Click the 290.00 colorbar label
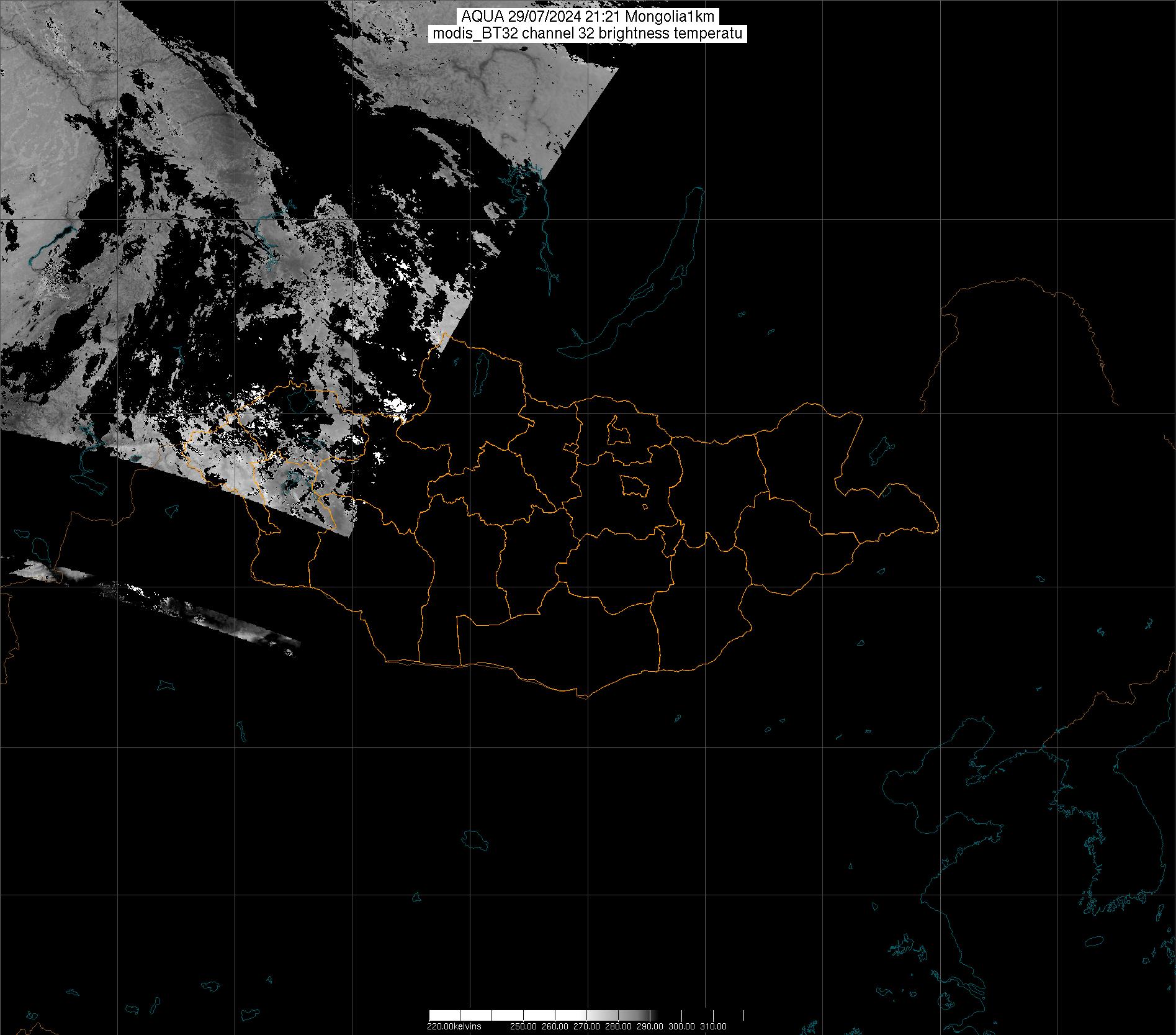This screenshot has width=1176, height=1035. click(x=650, y=1026)
